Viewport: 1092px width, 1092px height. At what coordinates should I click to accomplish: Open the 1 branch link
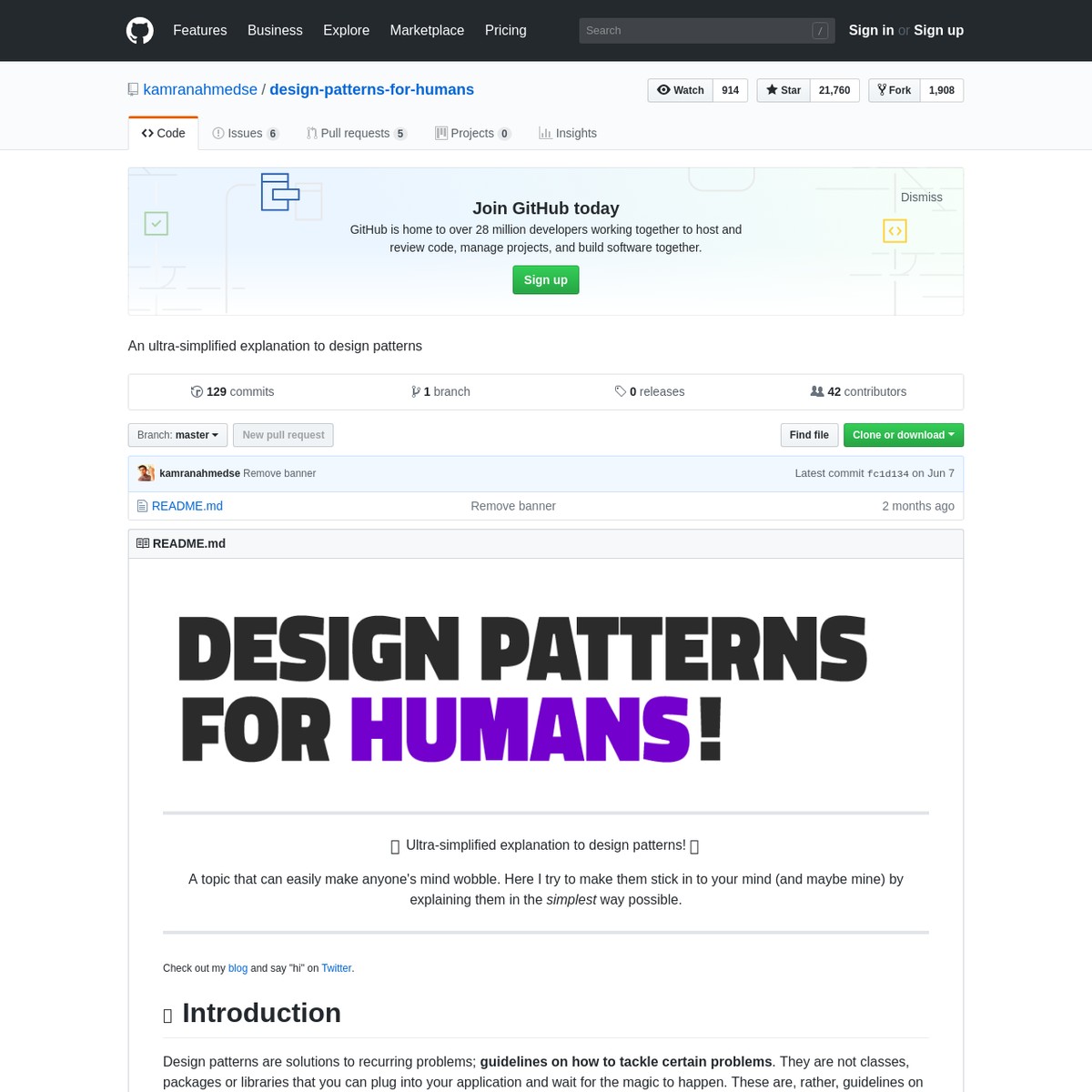pos(440,391)
